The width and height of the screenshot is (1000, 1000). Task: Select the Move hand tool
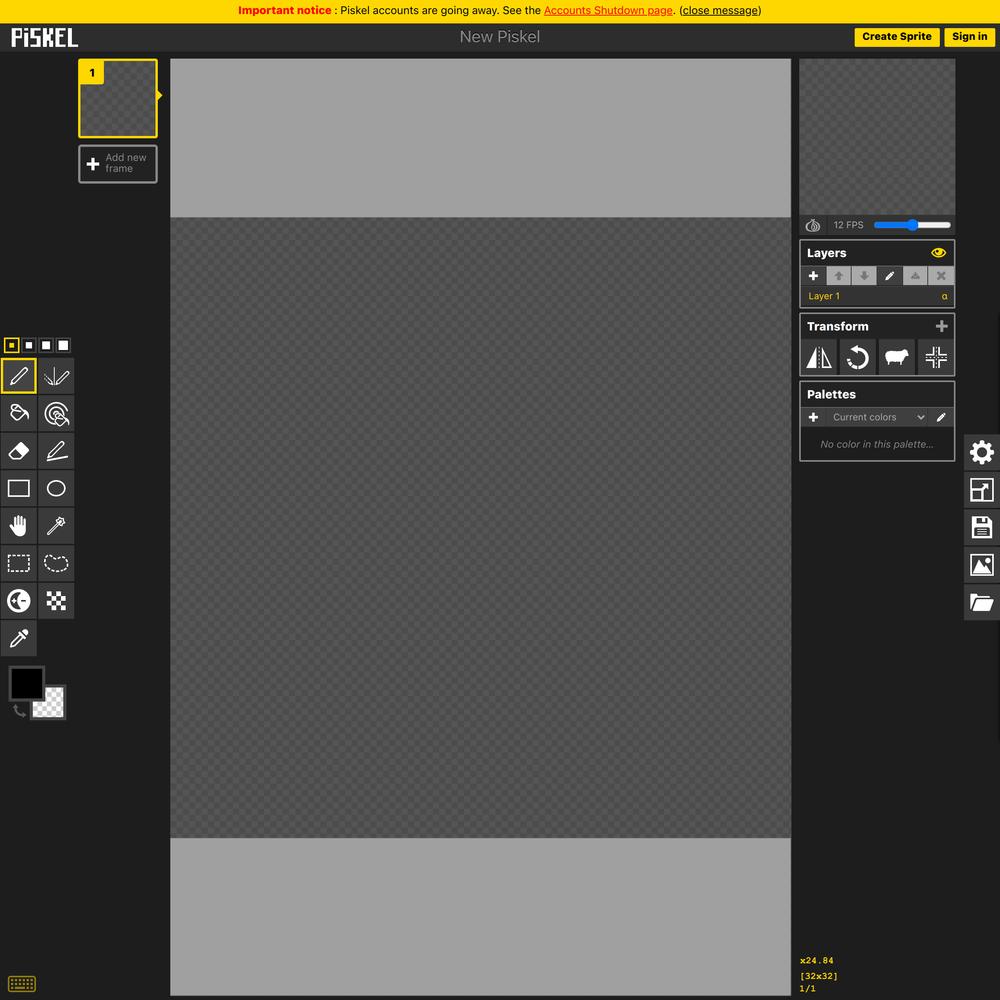[x=18, y=526]
